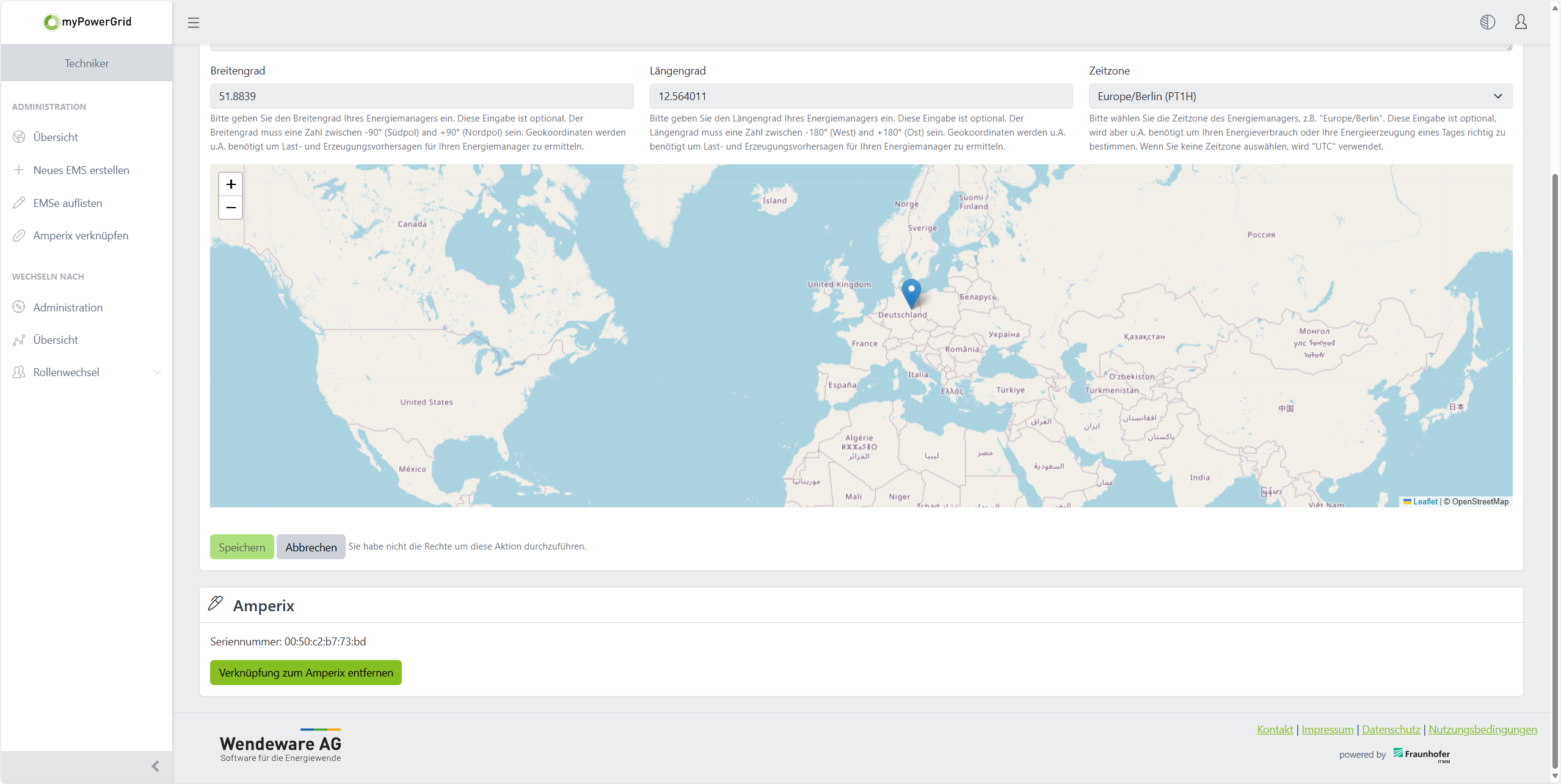This screenshot has width=1561, height=784.
Task: Click the Speichern button
Action: [242, 547]
